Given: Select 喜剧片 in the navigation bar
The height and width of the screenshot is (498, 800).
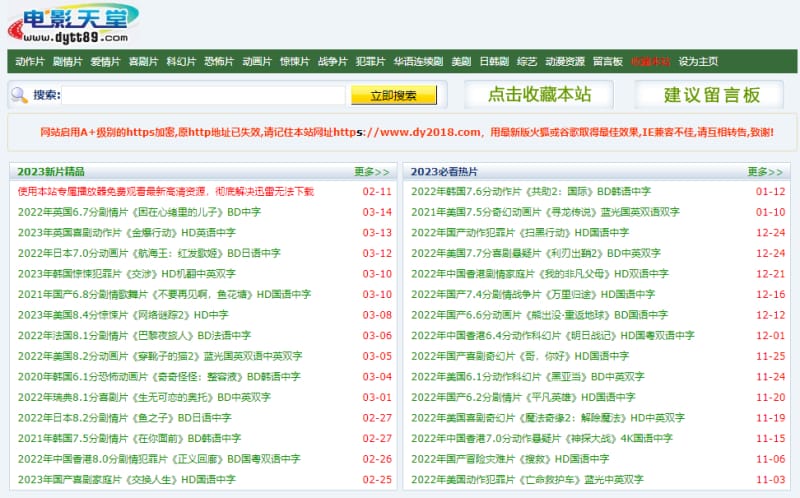Looking at the screenshot, I should tap(143, 62).
